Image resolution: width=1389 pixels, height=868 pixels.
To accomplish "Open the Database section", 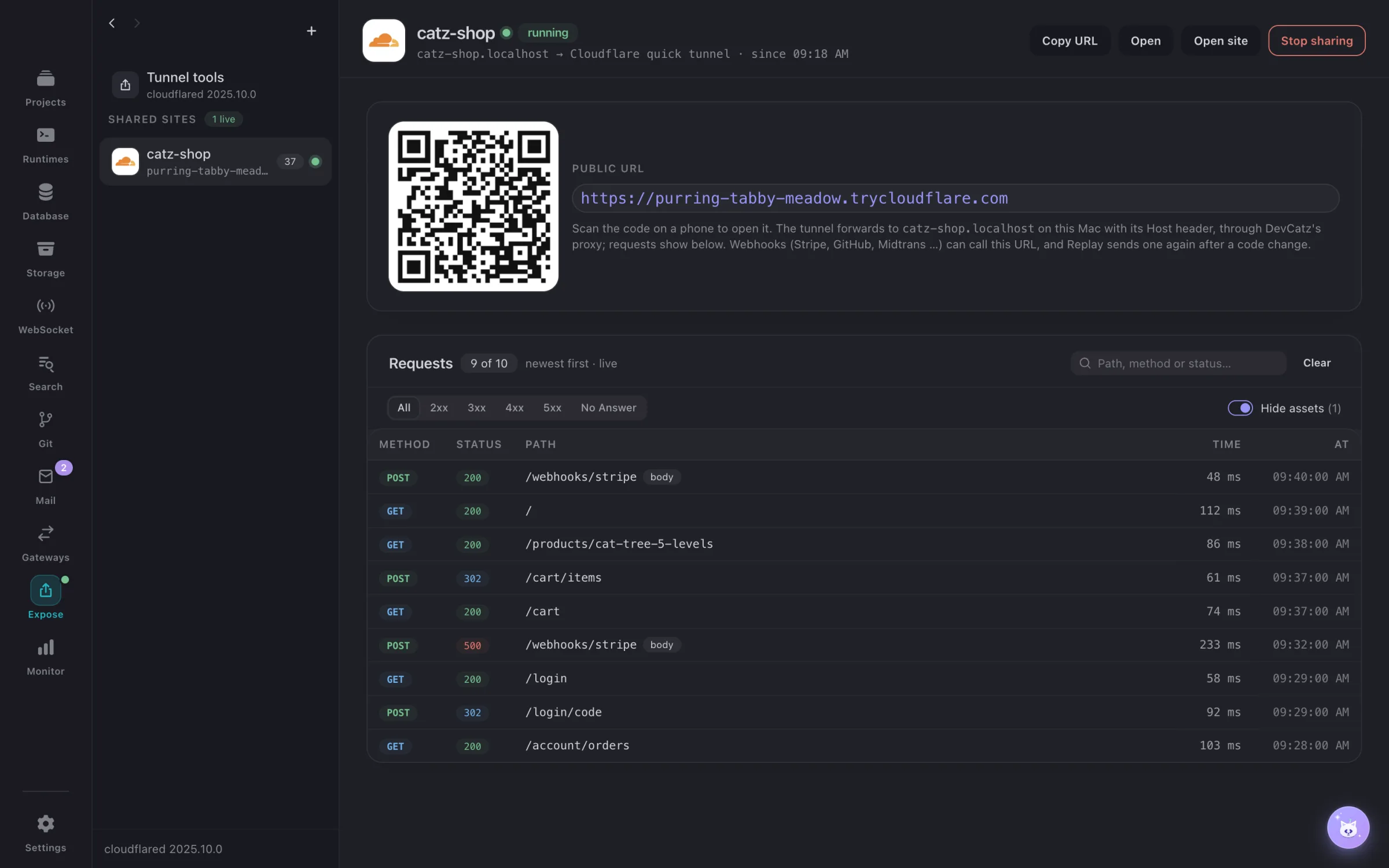I will coord(45,201).
